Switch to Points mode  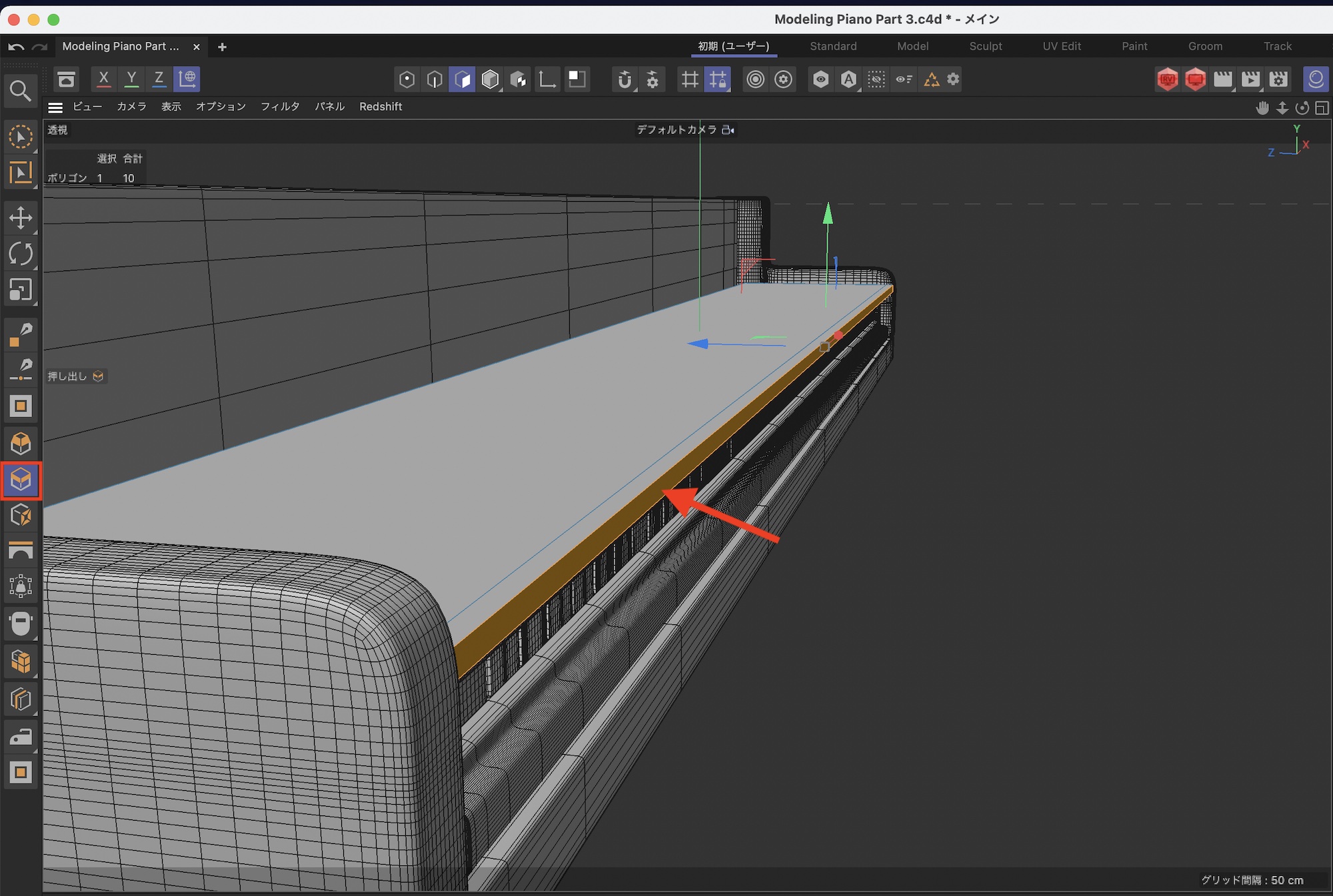point(407,79)
